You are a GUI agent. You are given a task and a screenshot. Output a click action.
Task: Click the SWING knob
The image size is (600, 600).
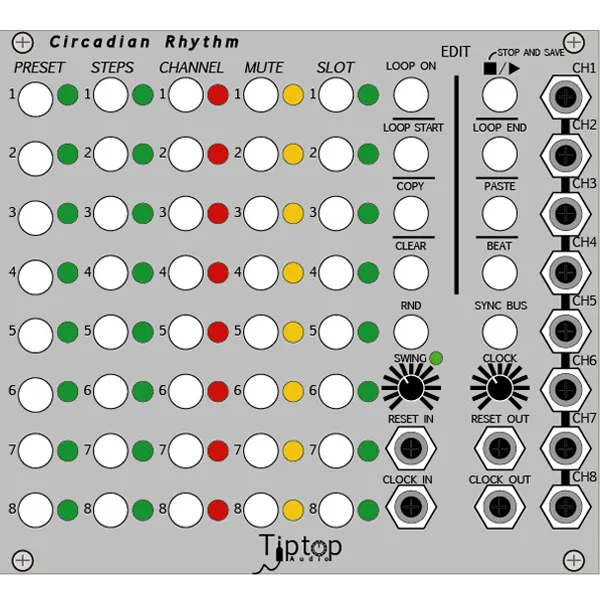[411, 388]
